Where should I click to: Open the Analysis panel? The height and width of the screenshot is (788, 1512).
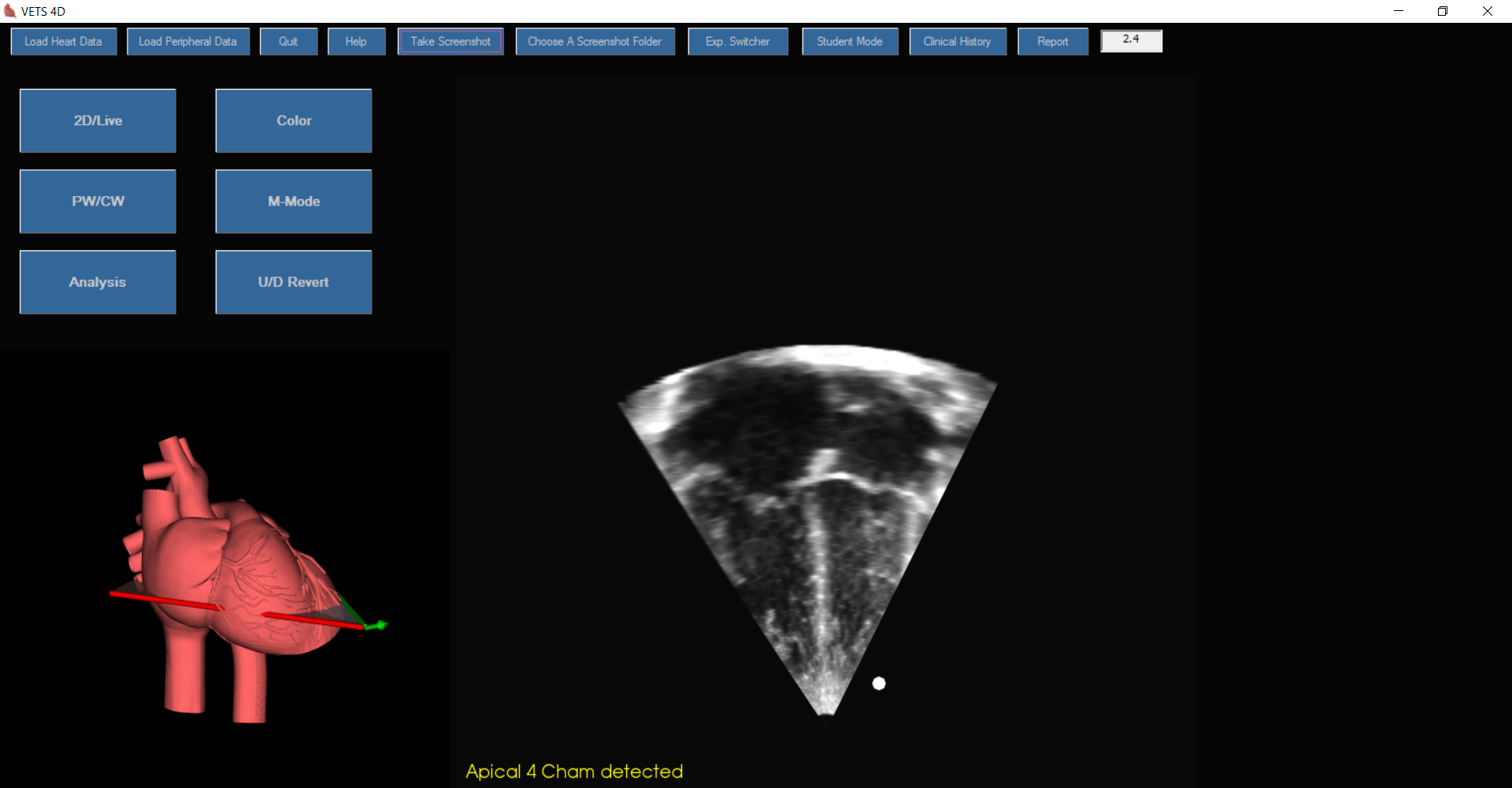pyautogui.click(x=98, y=282)
